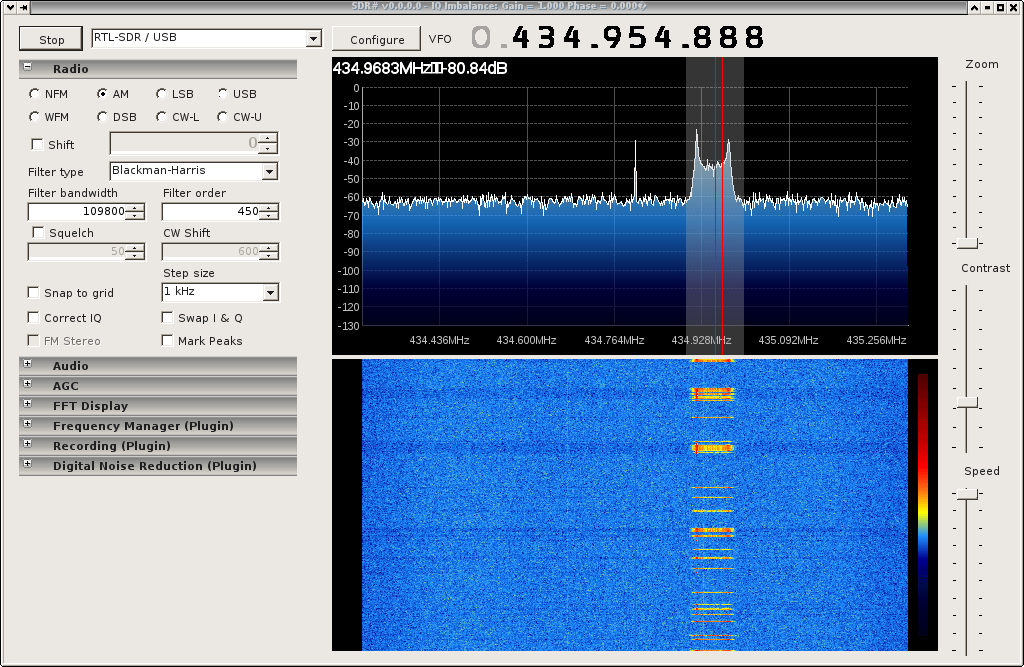The image size is (1024, 667).
Task: Open the Blackman-Harris filter type dropdown
Action: tap(268, 171)
